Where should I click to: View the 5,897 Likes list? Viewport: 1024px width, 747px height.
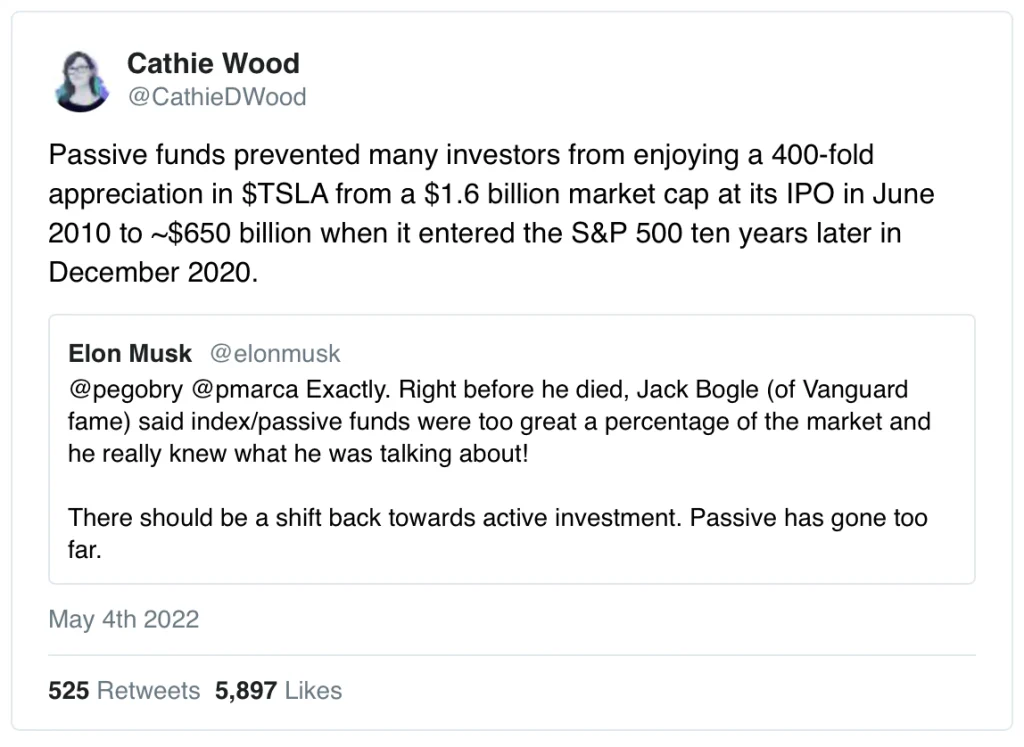point(278,690)
